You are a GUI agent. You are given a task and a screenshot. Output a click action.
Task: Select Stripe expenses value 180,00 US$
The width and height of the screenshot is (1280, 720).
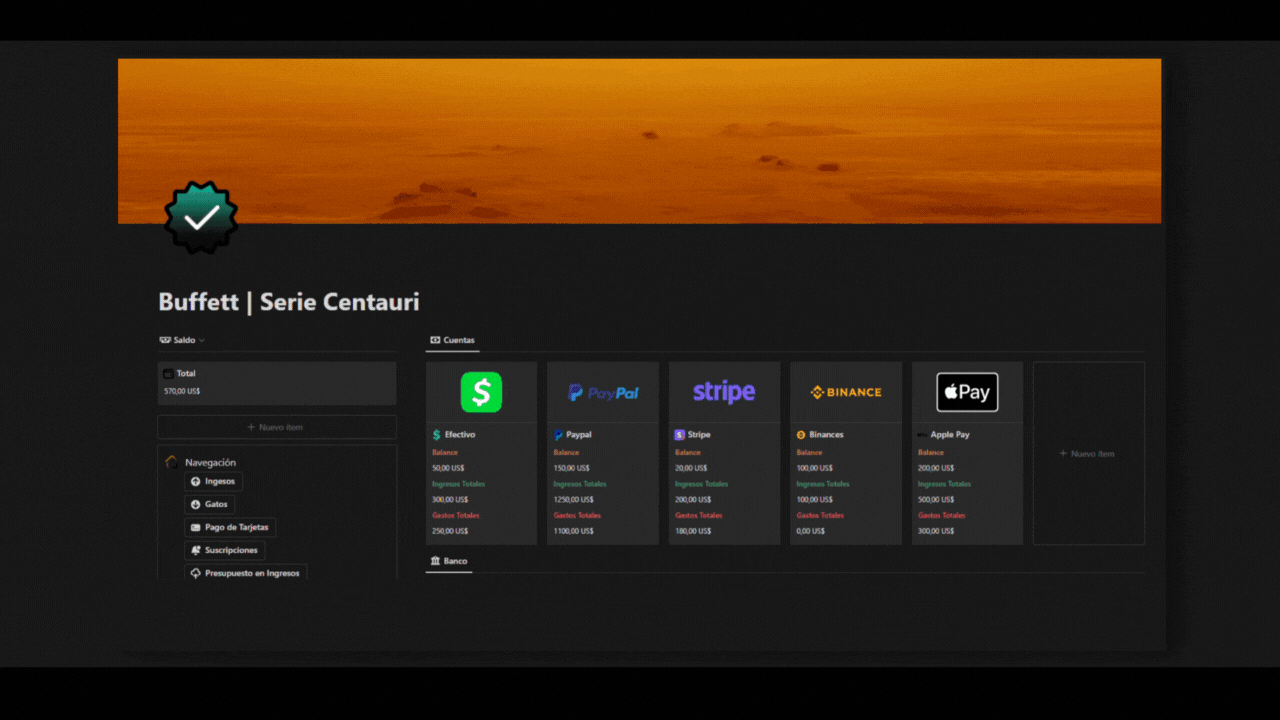click(693, 531)
